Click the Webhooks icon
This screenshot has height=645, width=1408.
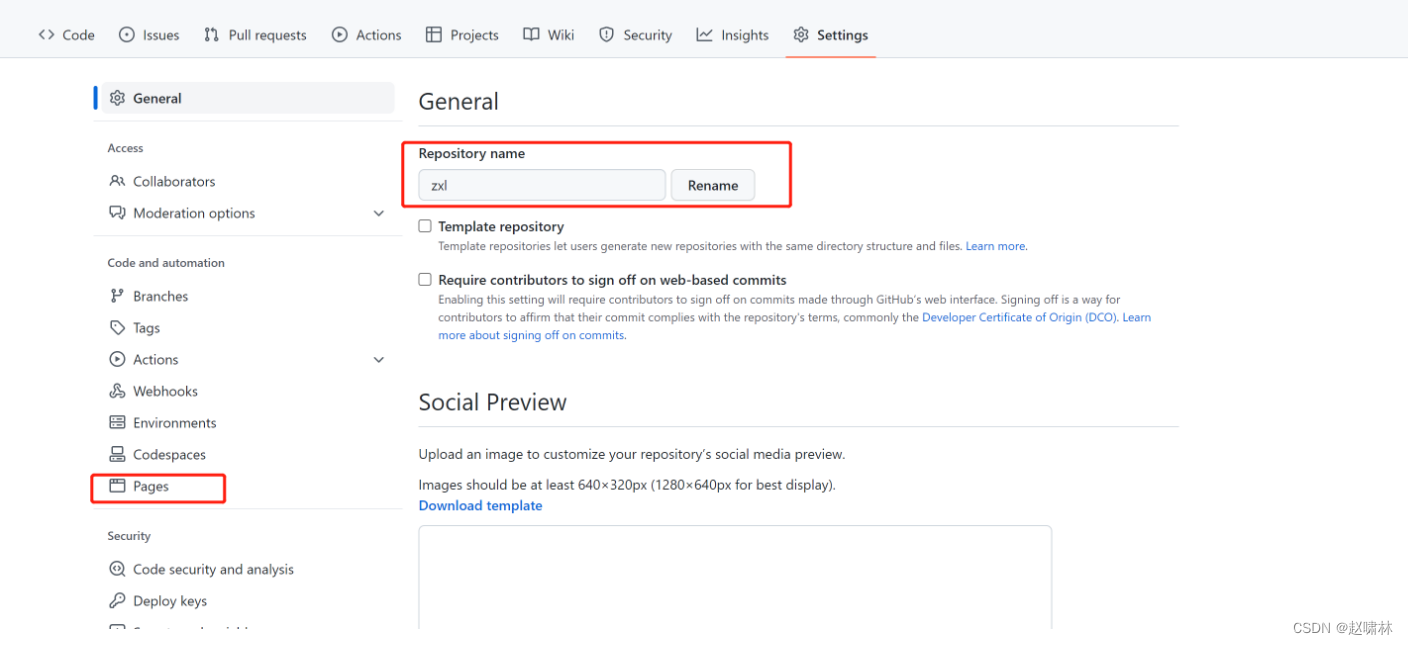[x=117, y=391]
